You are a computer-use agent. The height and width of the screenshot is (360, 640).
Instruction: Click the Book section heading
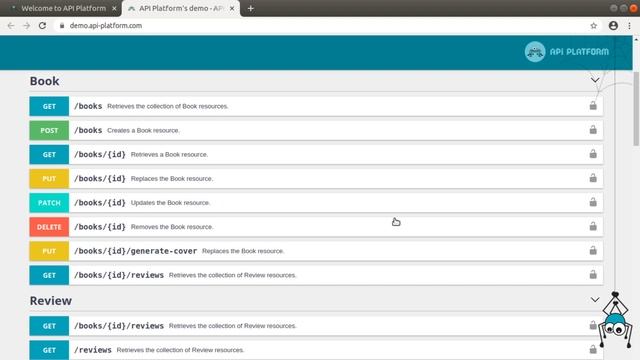coord(44,81)
